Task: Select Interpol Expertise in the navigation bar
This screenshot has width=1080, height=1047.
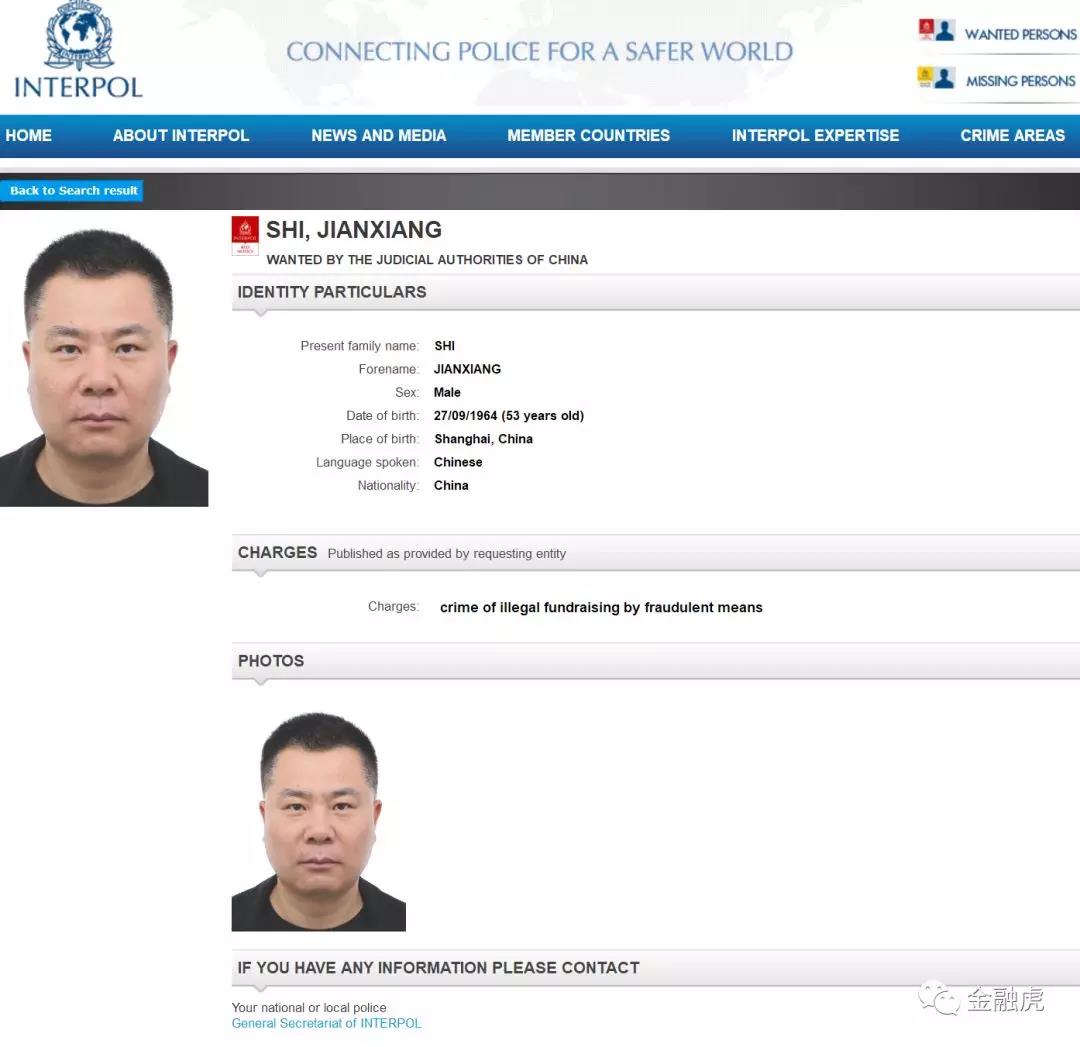Action: 815,135
